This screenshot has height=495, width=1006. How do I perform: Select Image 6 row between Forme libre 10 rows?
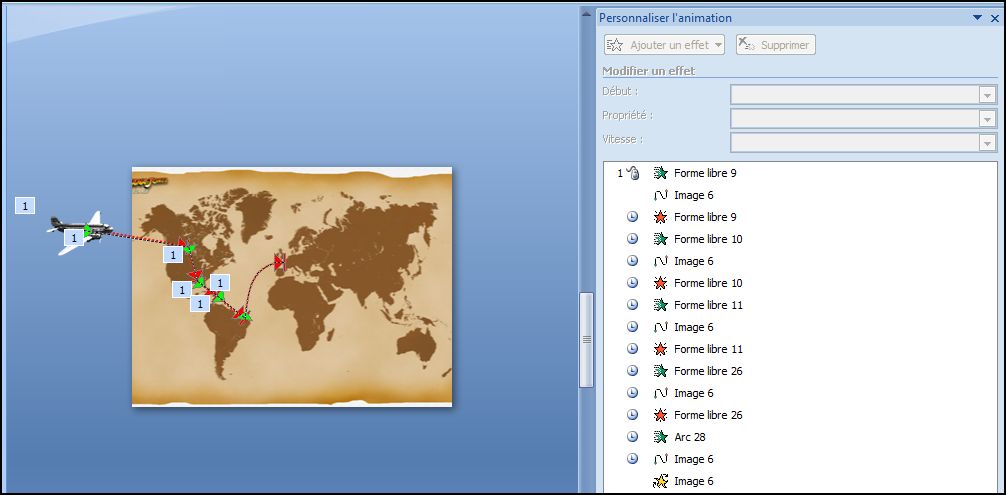694,261
